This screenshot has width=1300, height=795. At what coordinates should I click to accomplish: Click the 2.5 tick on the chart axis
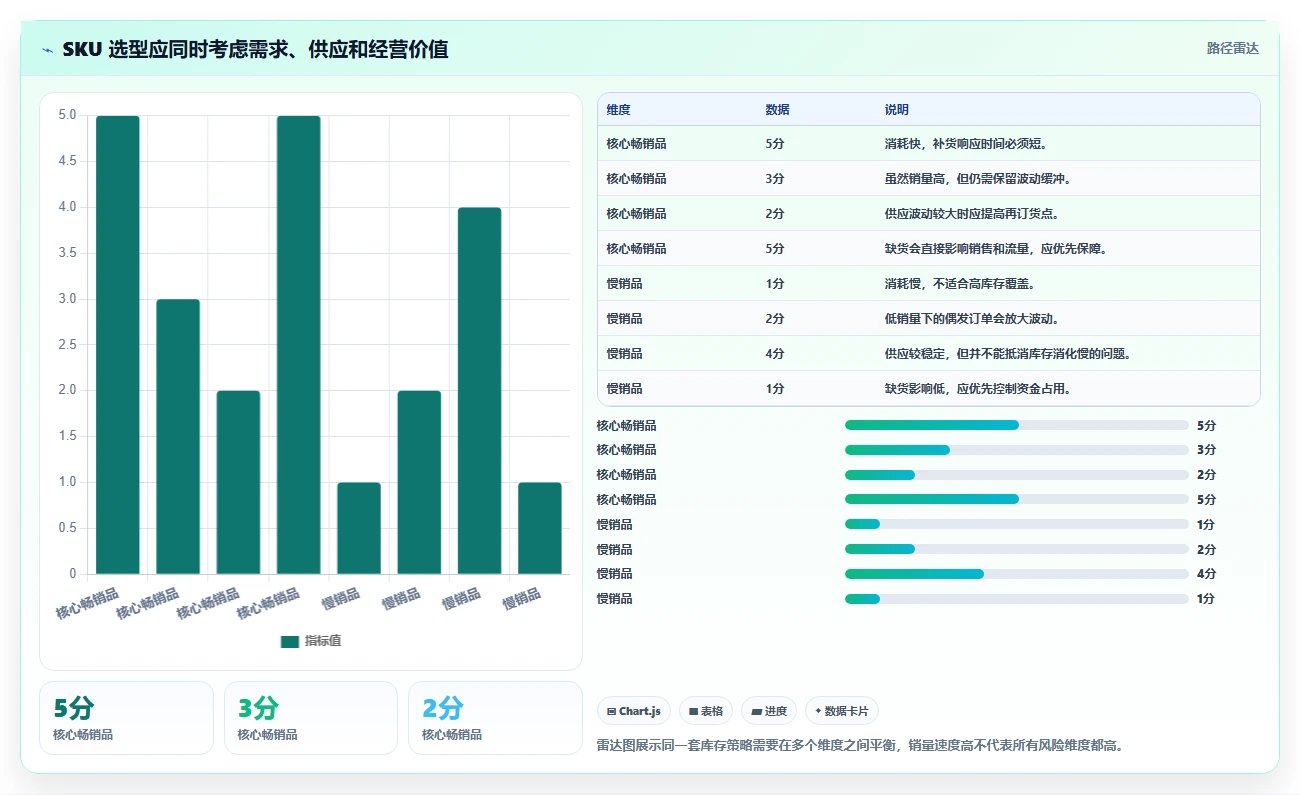[67, 344]
